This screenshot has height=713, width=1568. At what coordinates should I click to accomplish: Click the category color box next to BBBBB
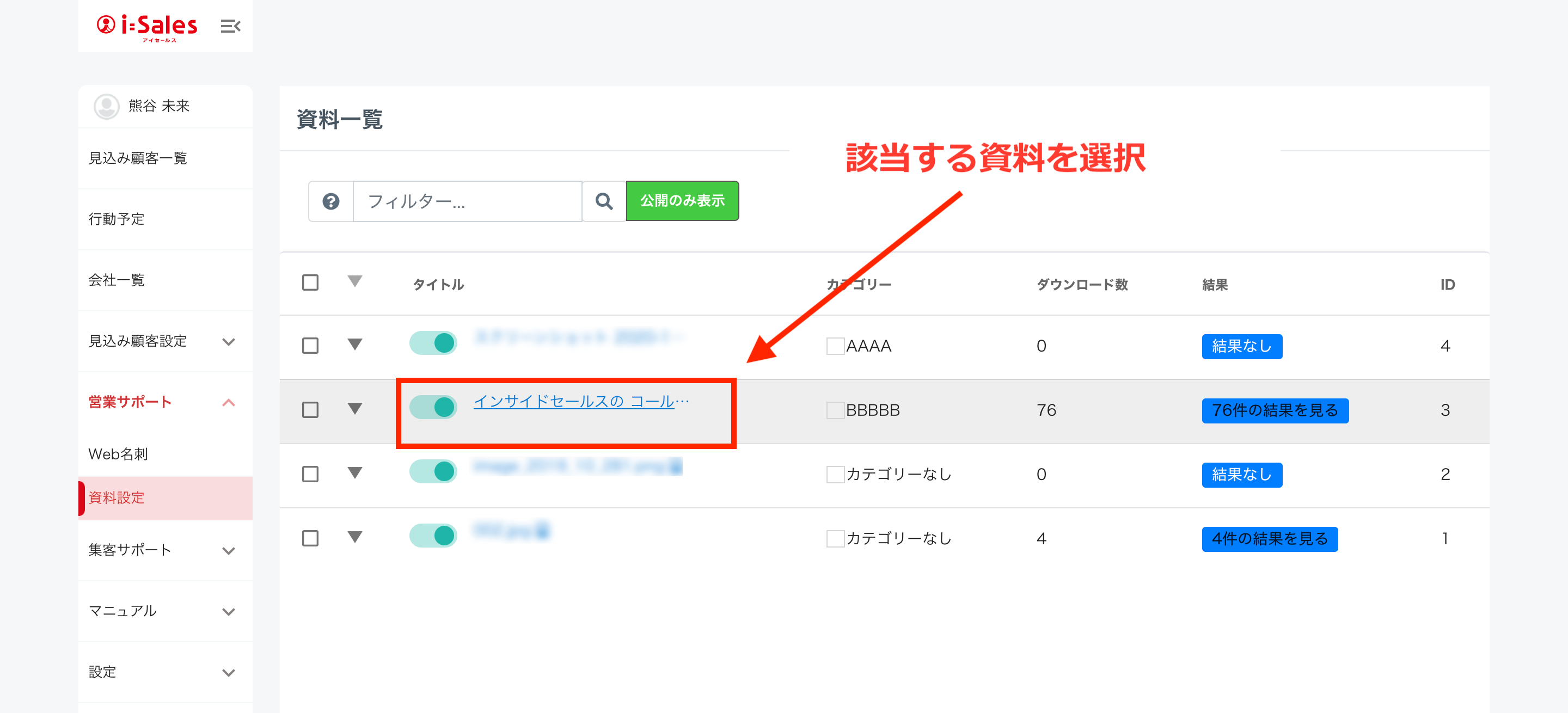(835, 410)
